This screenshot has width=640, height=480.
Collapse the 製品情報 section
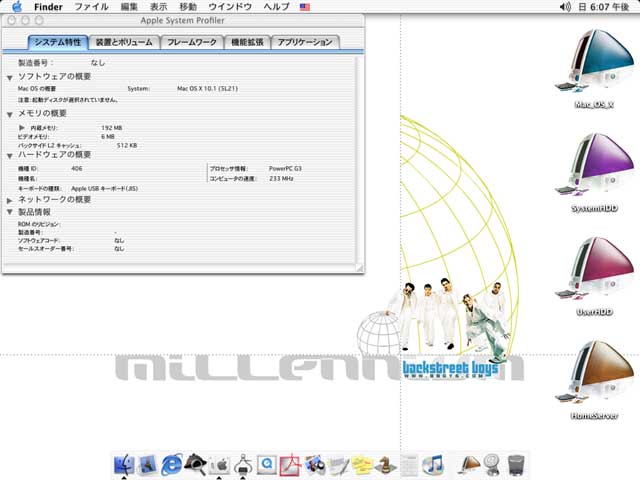(x=10, y=212)
